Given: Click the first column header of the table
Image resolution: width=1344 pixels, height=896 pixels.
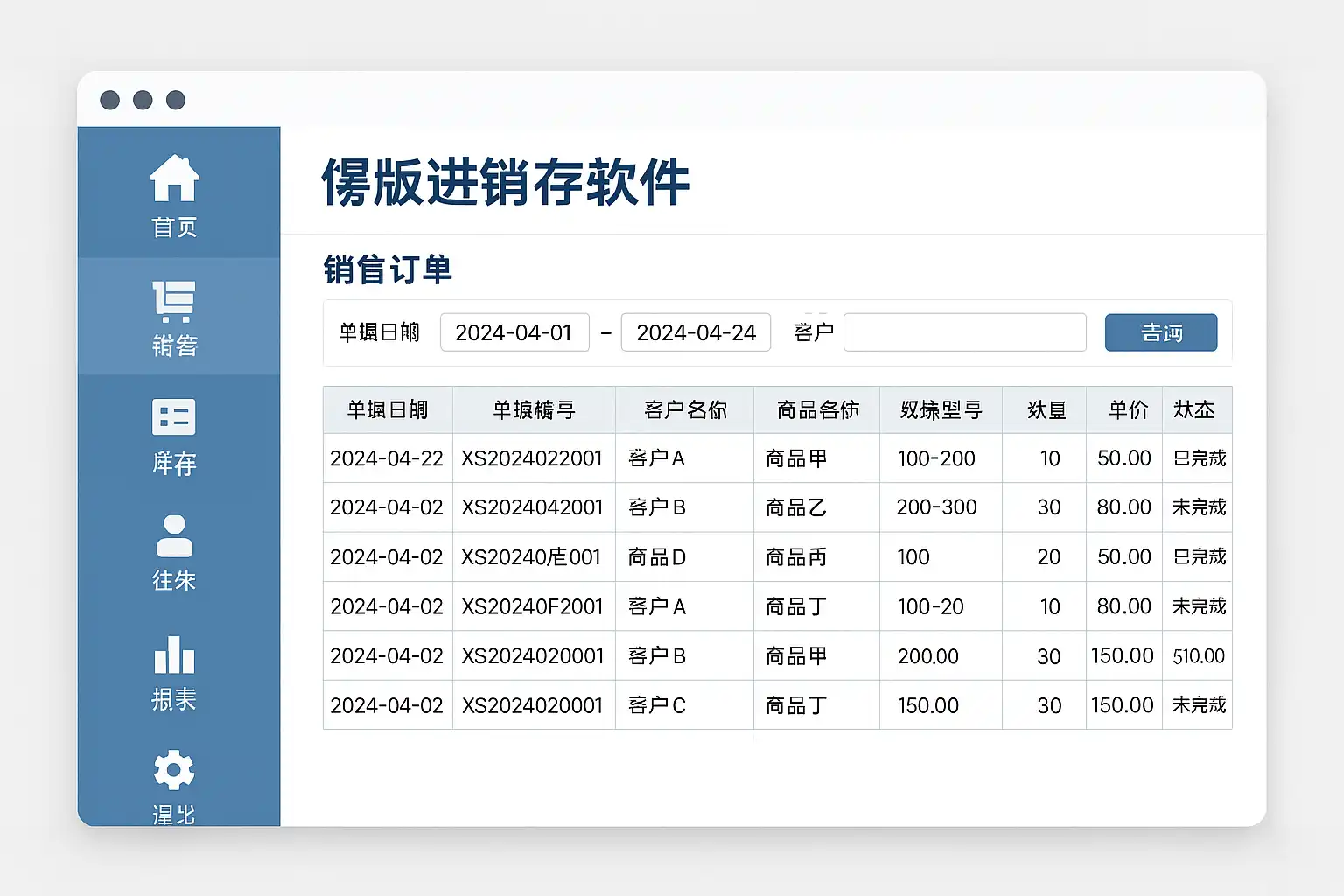Looking at the screenshot, I should [387, 409].
